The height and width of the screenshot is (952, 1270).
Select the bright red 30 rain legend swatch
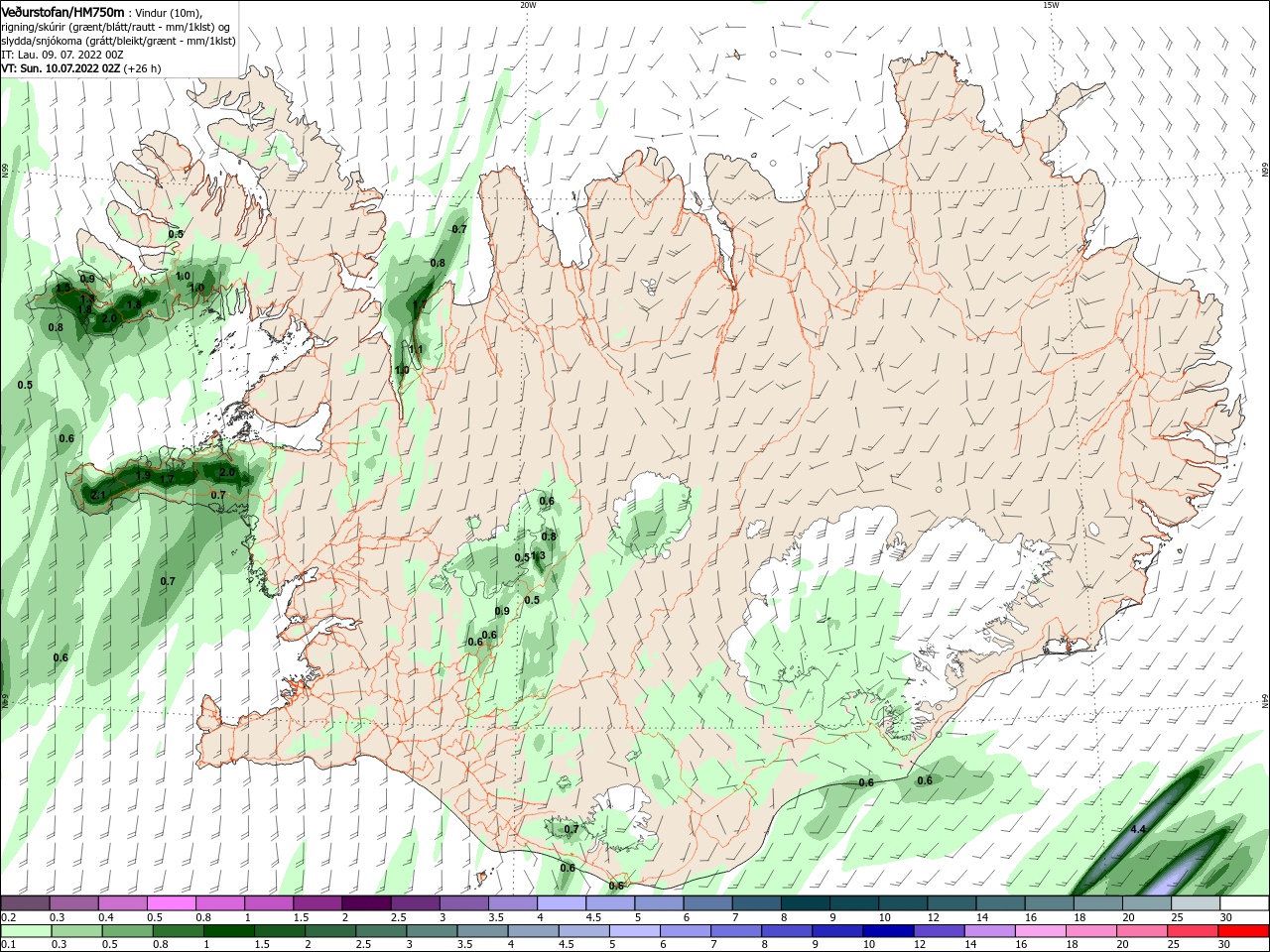point(1244,931)
